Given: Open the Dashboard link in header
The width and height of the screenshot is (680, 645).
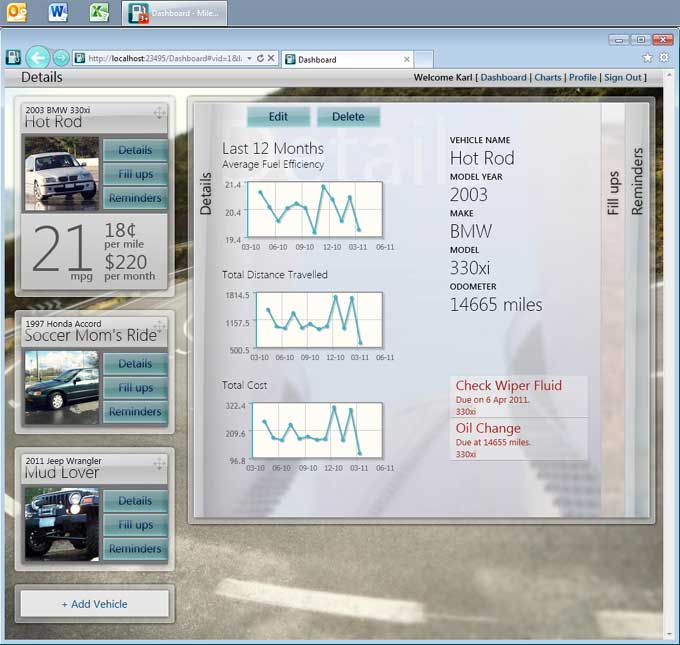Looking at the screenshot, I should pos(503,77).
